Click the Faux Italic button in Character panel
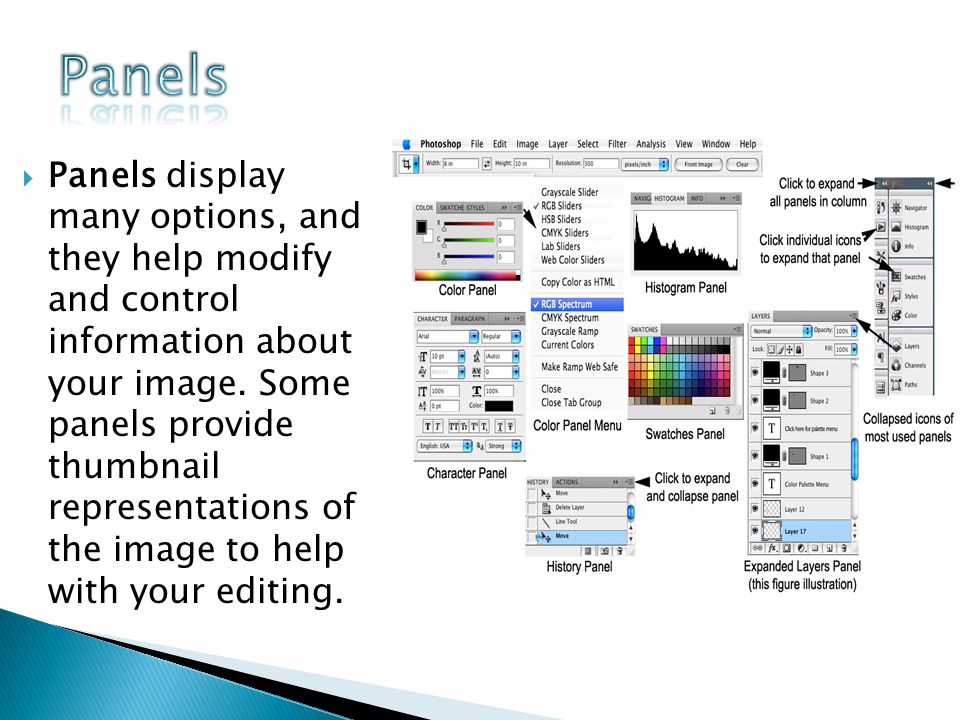Screen dimensions: 960x720 point(438,427)
